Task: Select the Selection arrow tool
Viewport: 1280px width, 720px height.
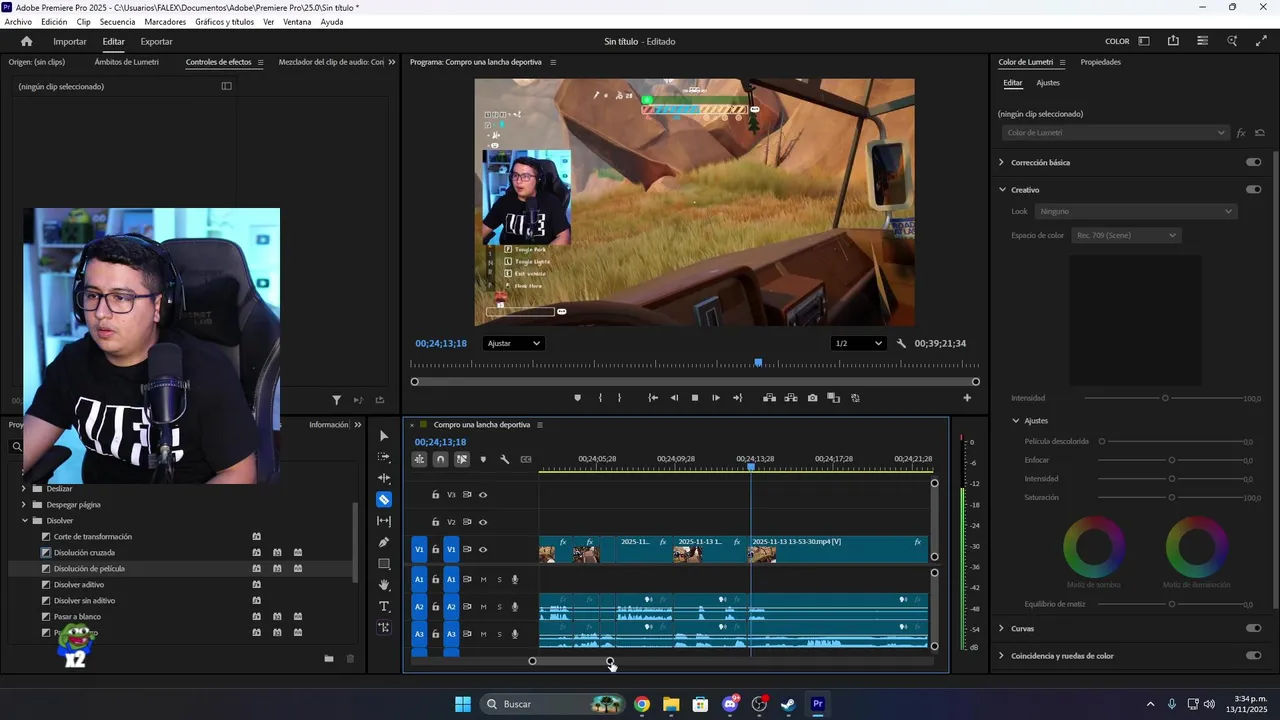Action: 384,436
